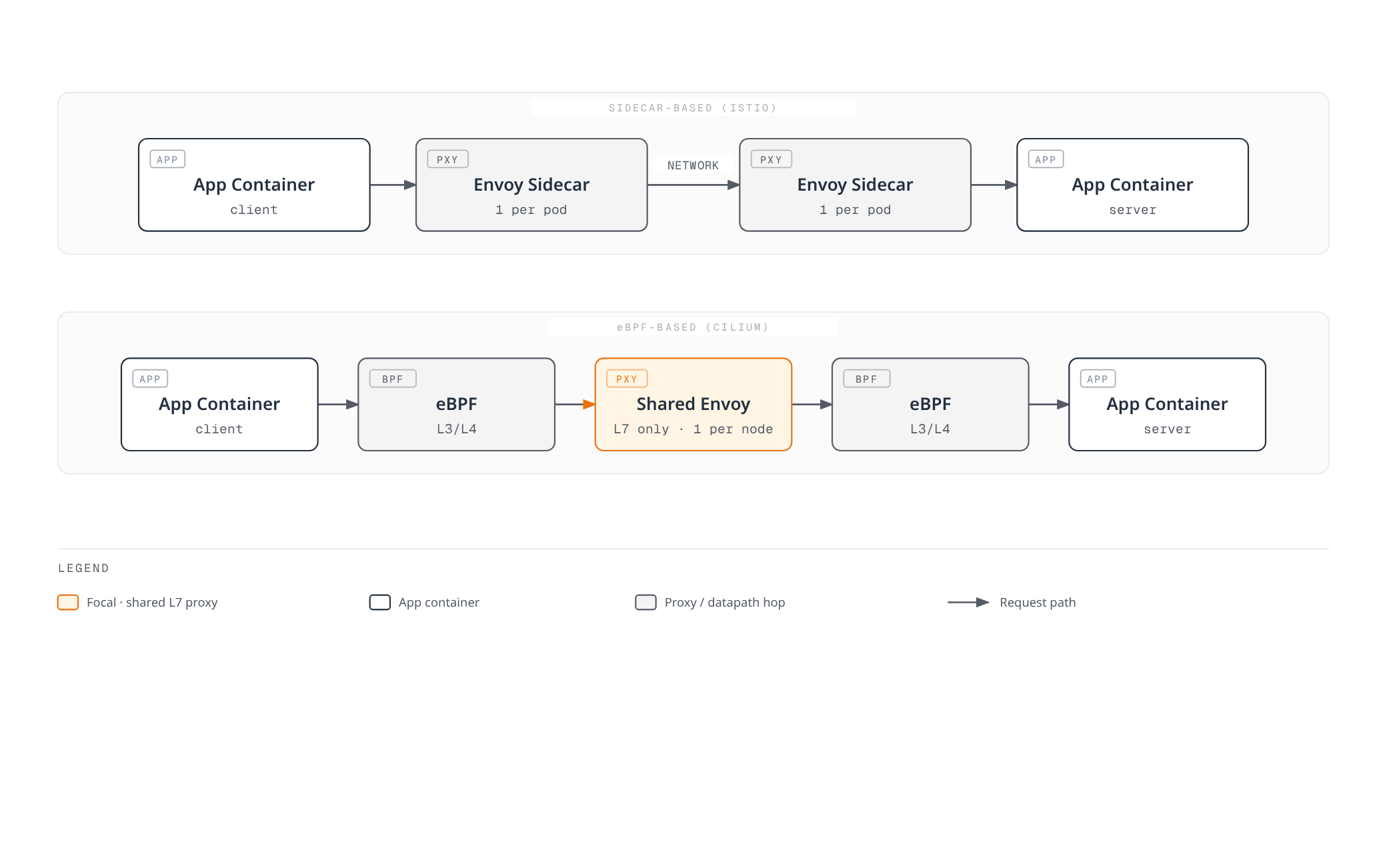Select the eBPF L3/L4 box before server
1387x868 pixels.
[930, 404]
